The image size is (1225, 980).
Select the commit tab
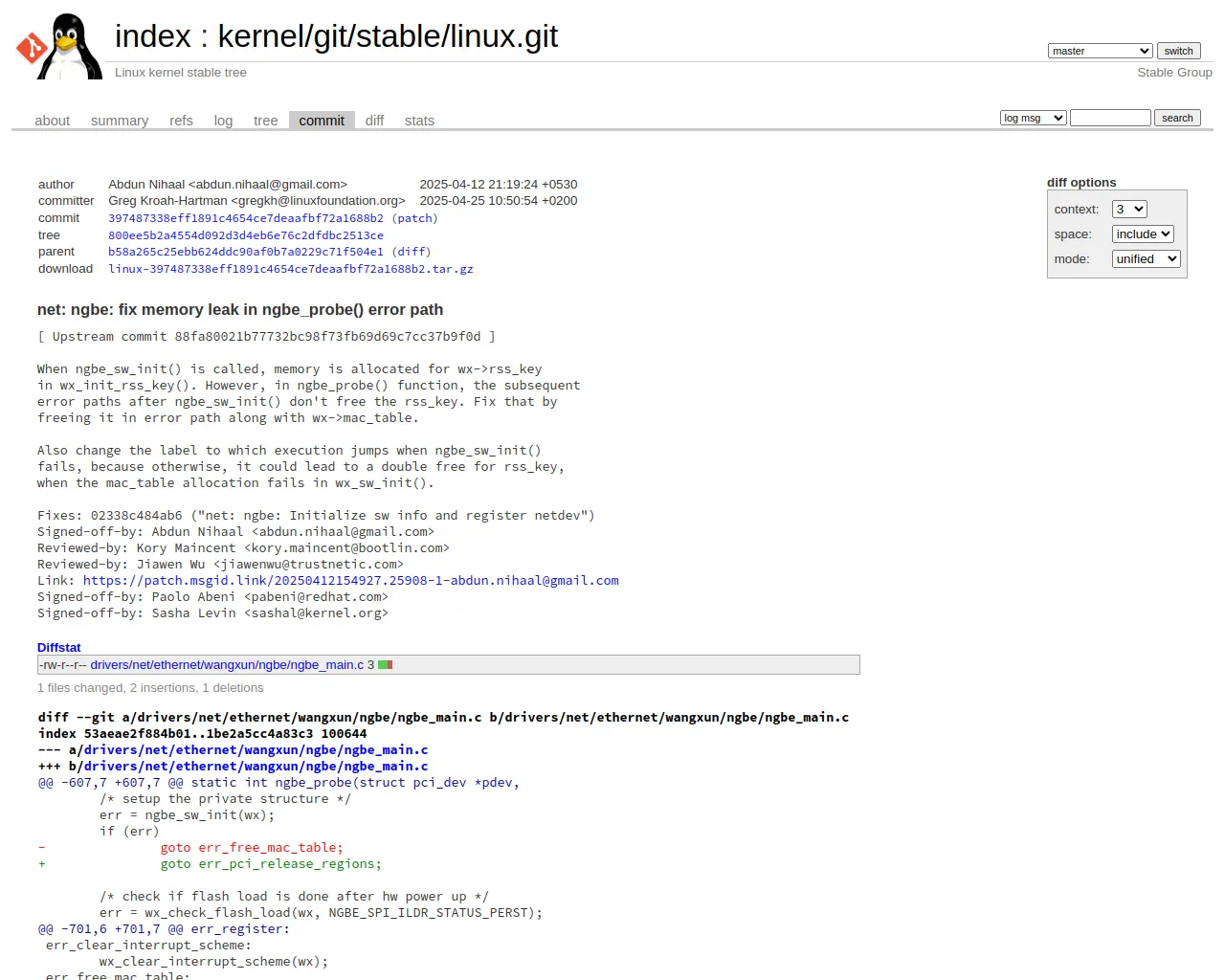322,121
